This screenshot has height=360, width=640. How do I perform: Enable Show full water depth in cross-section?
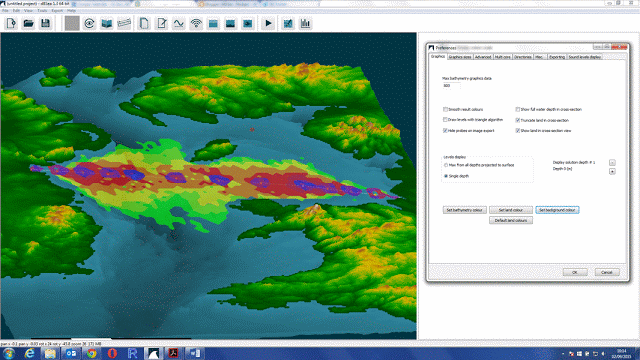[x=518, y=109]
